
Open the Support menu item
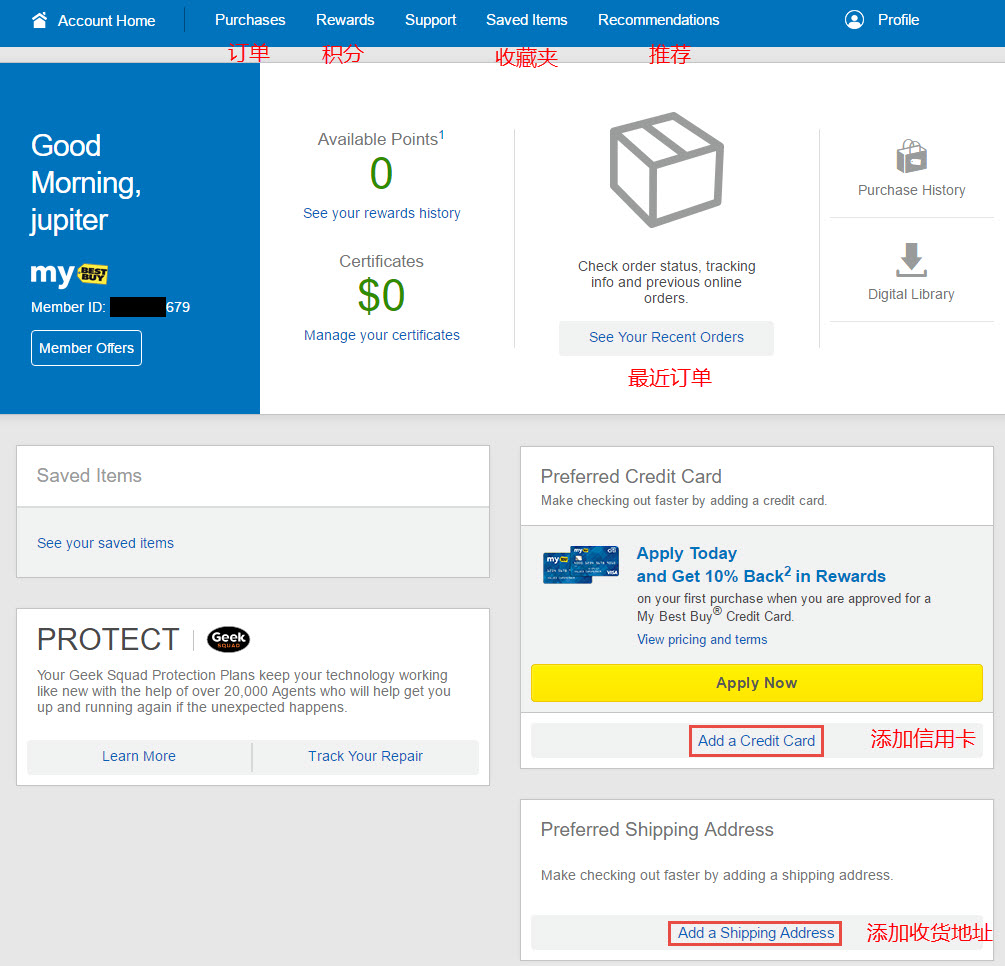(430, 20)
